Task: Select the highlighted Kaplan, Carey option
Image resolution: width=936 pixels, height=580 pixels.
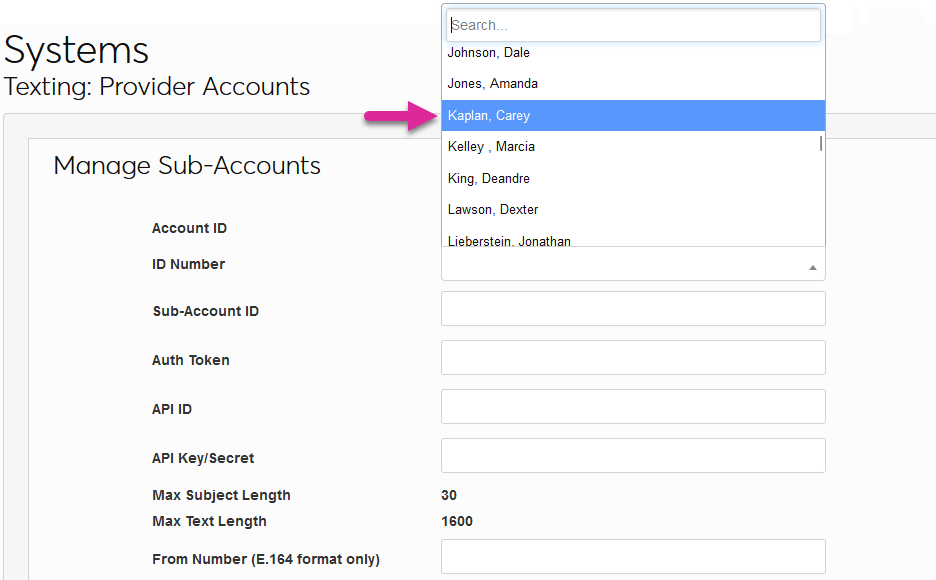Action: coord(489,116)
